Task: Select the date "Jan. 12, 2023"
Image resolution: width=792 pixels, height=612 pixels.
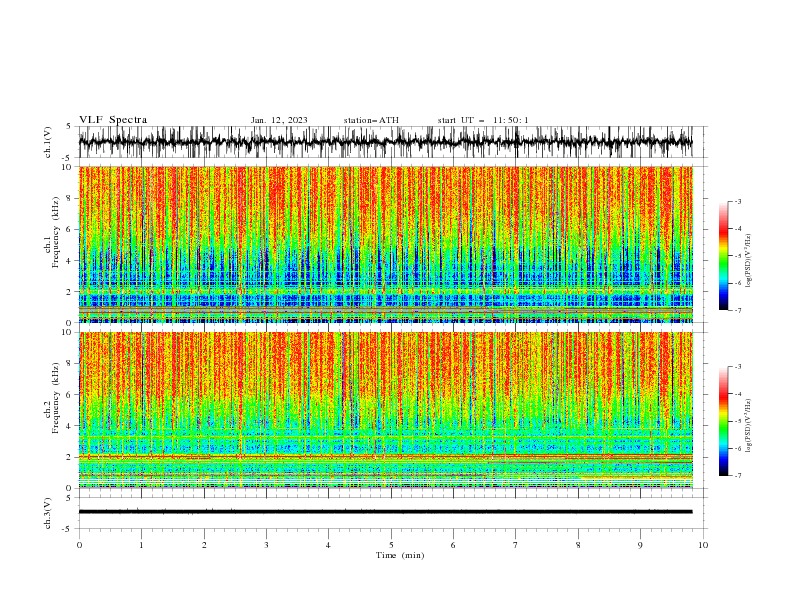Action: (x=279, y=120)
